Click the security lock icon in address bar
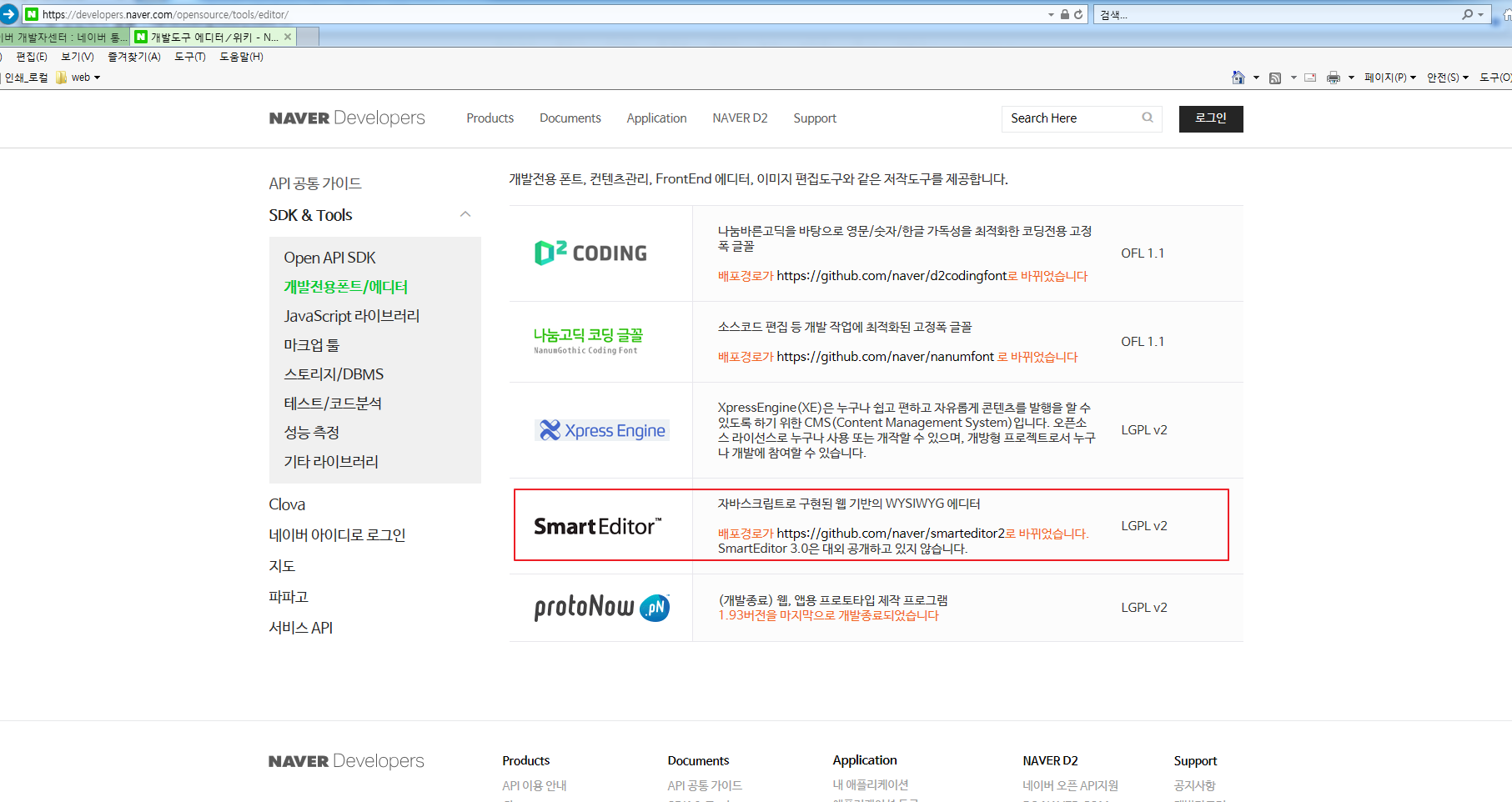 tap(1064, 14)
